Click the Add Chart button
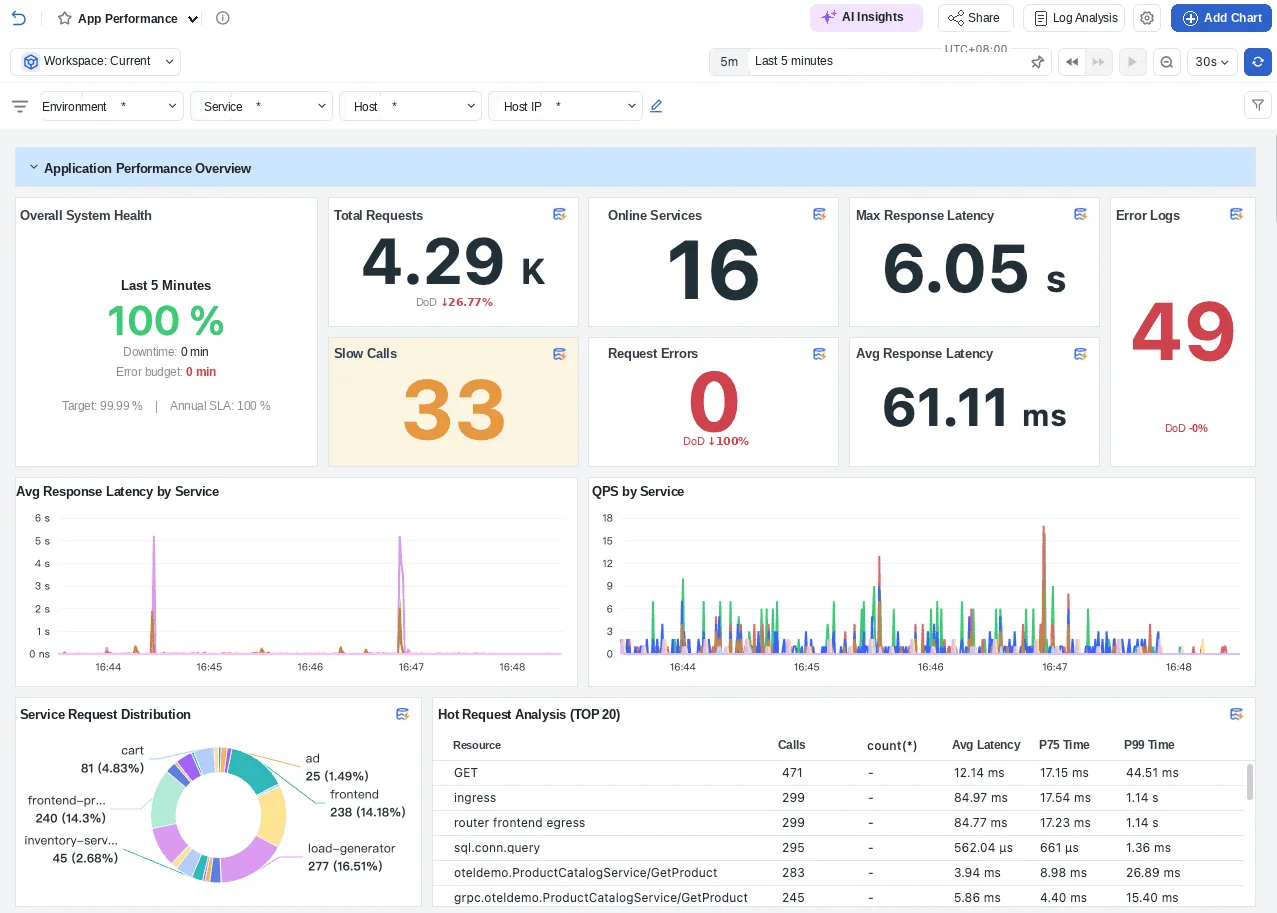 1221,18
